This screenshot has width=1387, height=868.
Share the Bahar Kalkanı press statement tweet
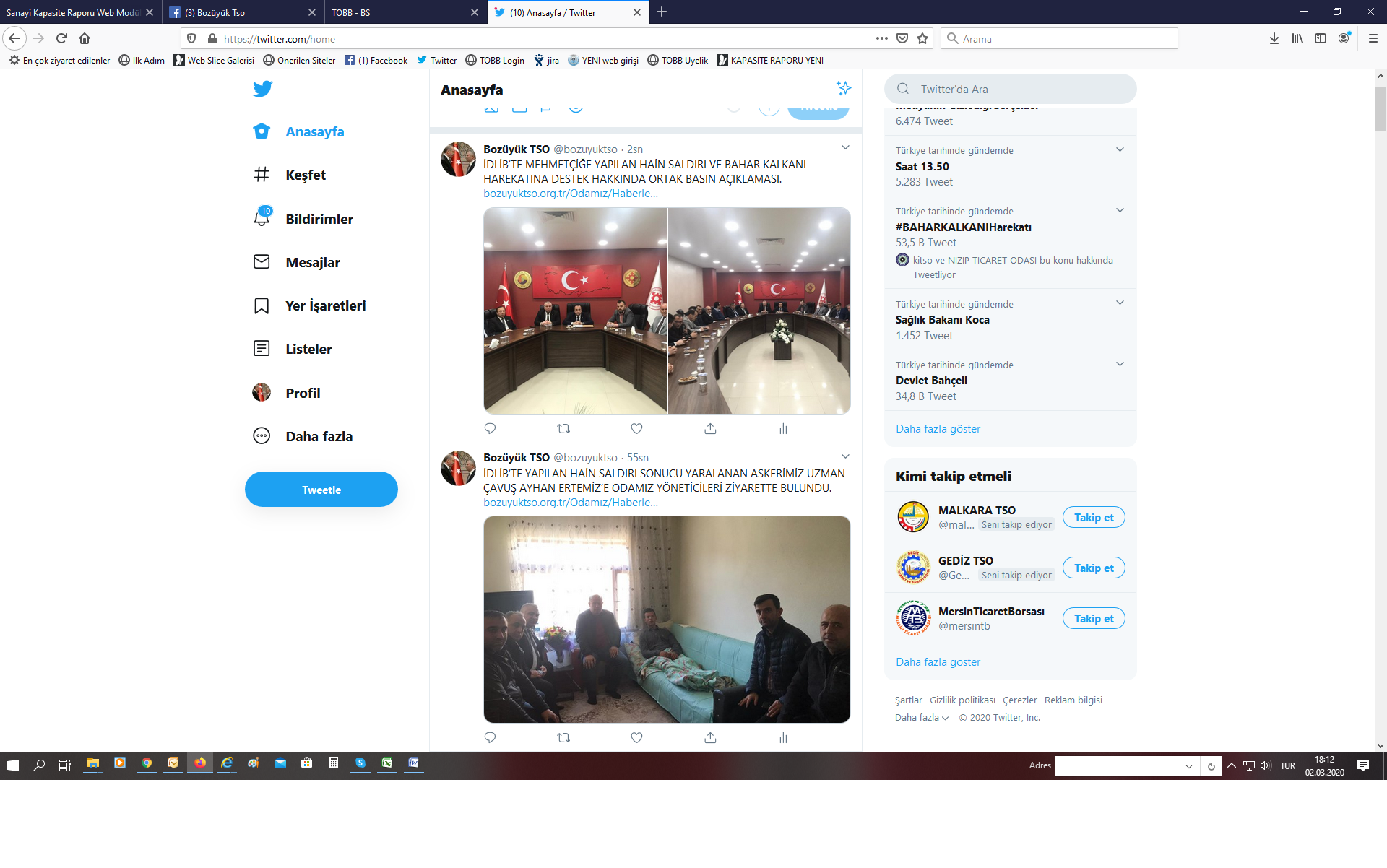(710, 428)
